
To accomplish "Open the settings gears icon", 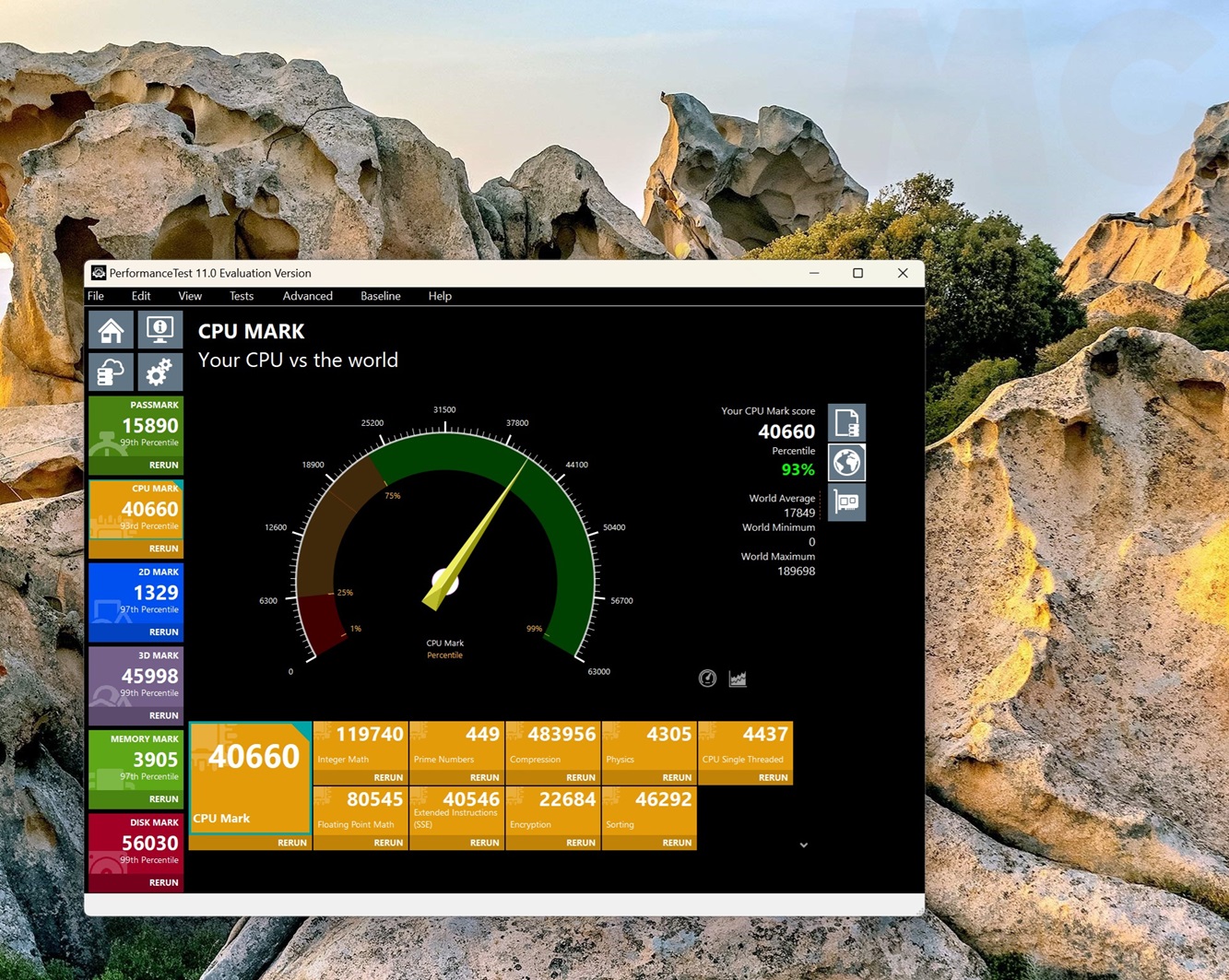I will (x=160, y=372).
